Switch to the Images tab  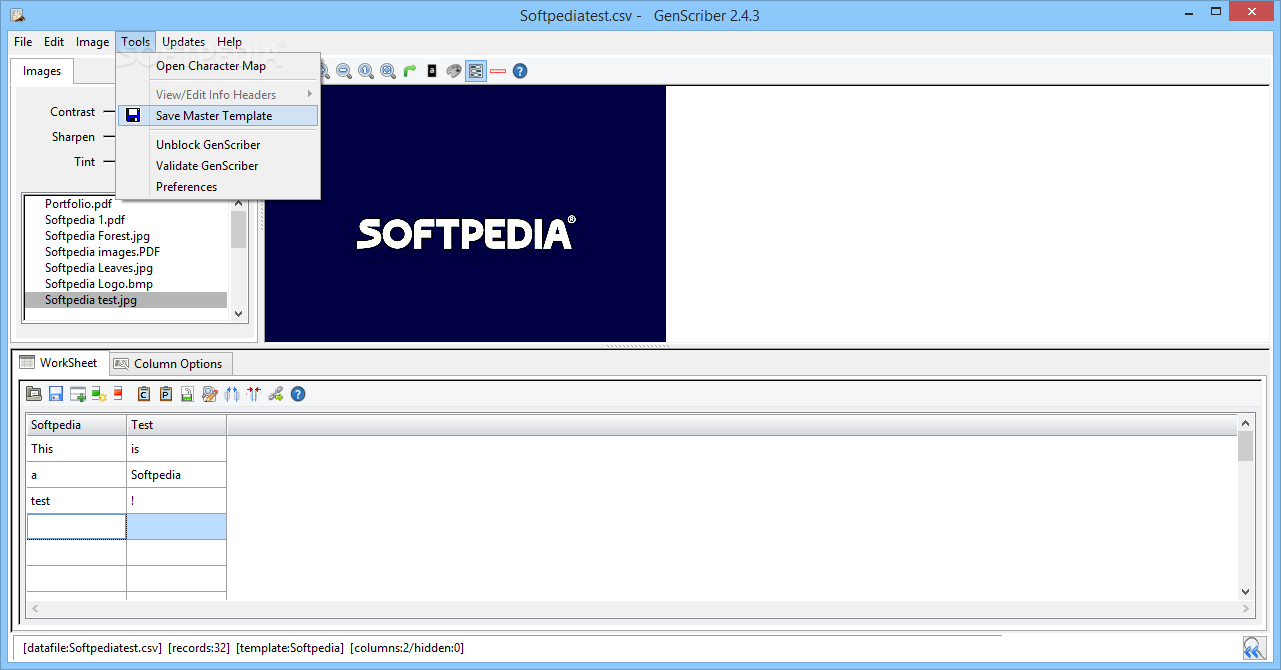coord(42,71)
